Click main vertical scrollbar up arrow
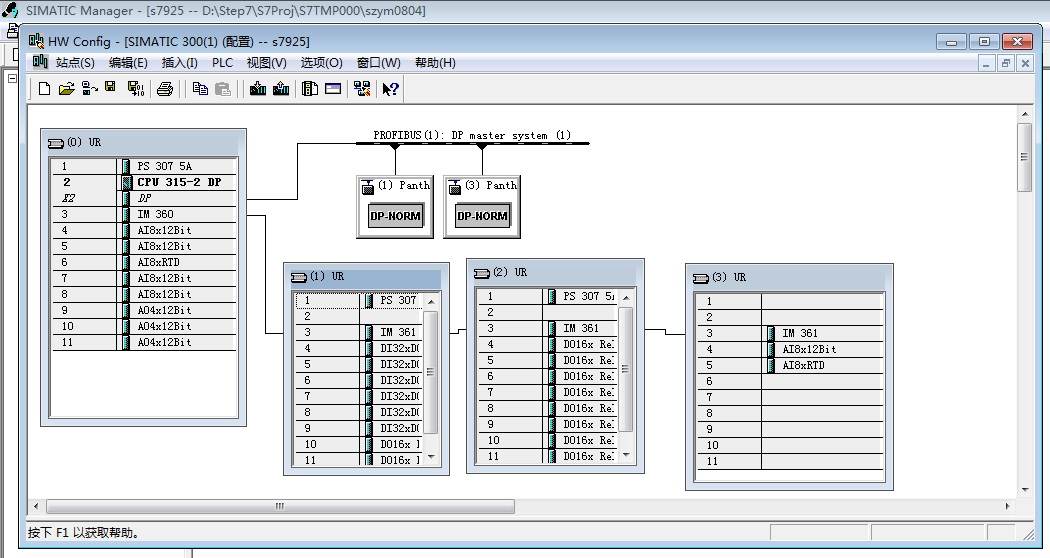1050x558 pixels. click(x=1025, y=115)
